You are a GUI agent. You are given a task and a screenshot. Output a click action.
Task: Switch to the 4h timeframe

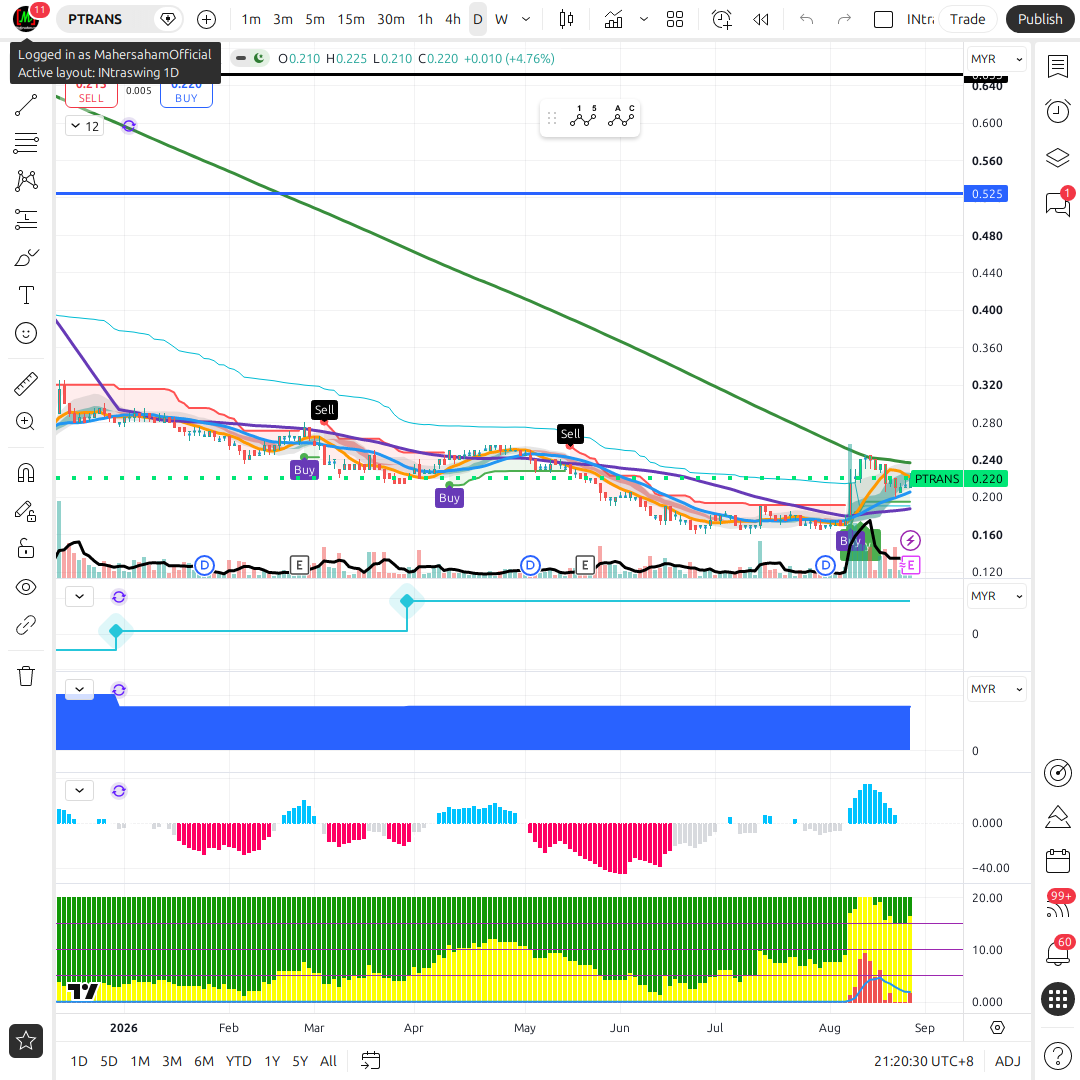point(453,19)
